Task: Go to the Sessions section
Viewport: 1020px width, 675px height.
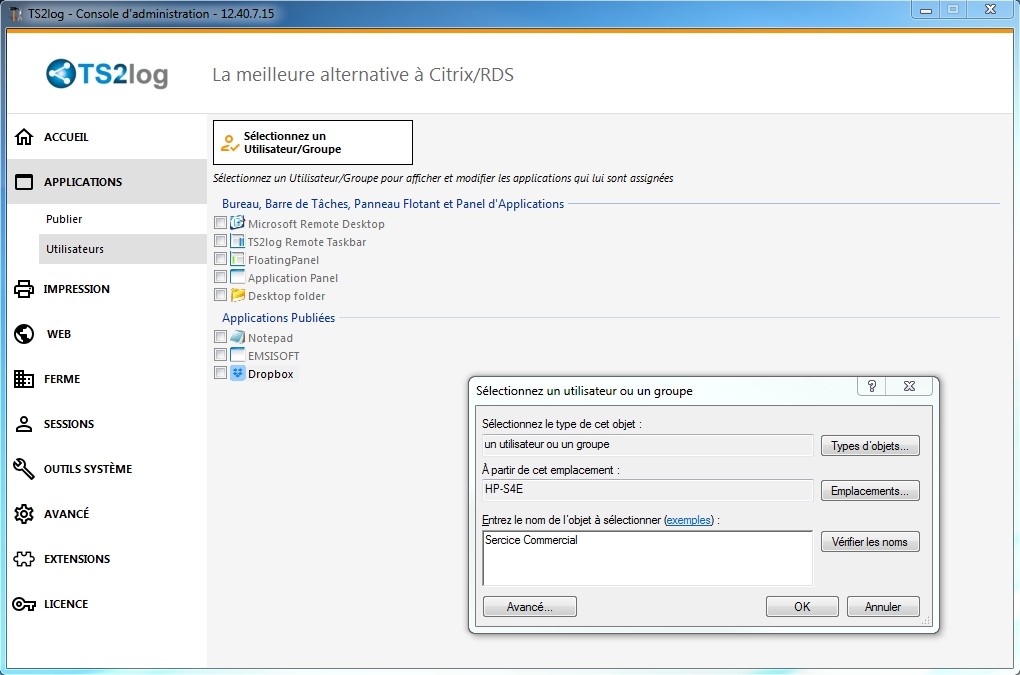Action: [x=107, y=424]
